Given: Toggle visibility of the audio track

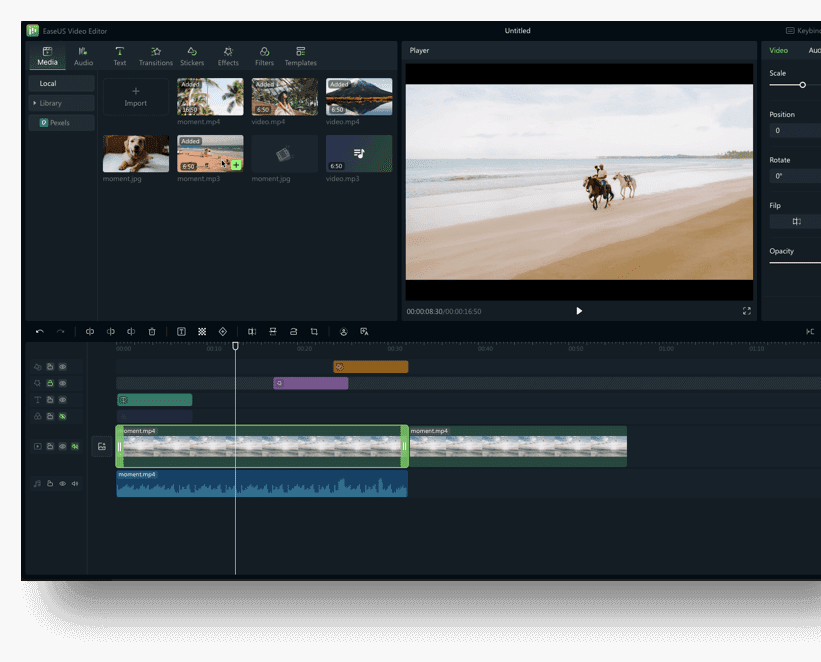Looking at the screenshot, I should [62, 483].
